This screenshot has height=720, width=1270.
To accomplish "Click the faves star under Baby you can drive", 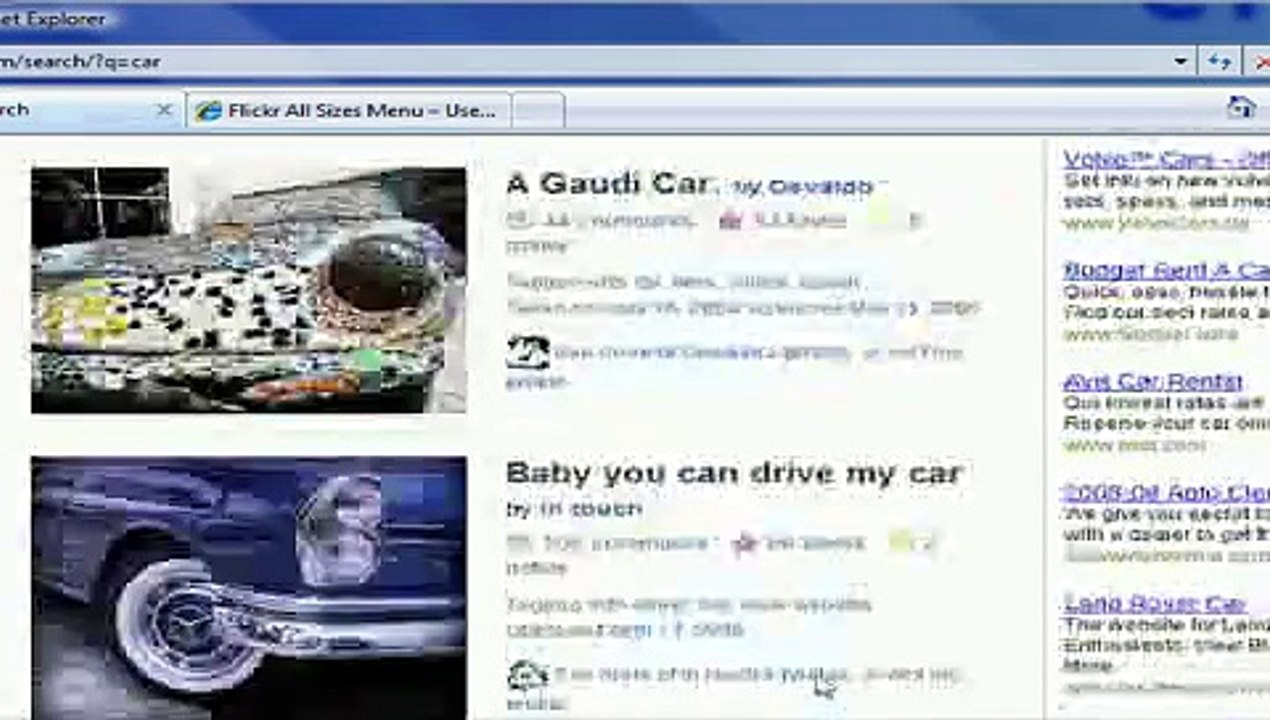I will coord(745,543).
